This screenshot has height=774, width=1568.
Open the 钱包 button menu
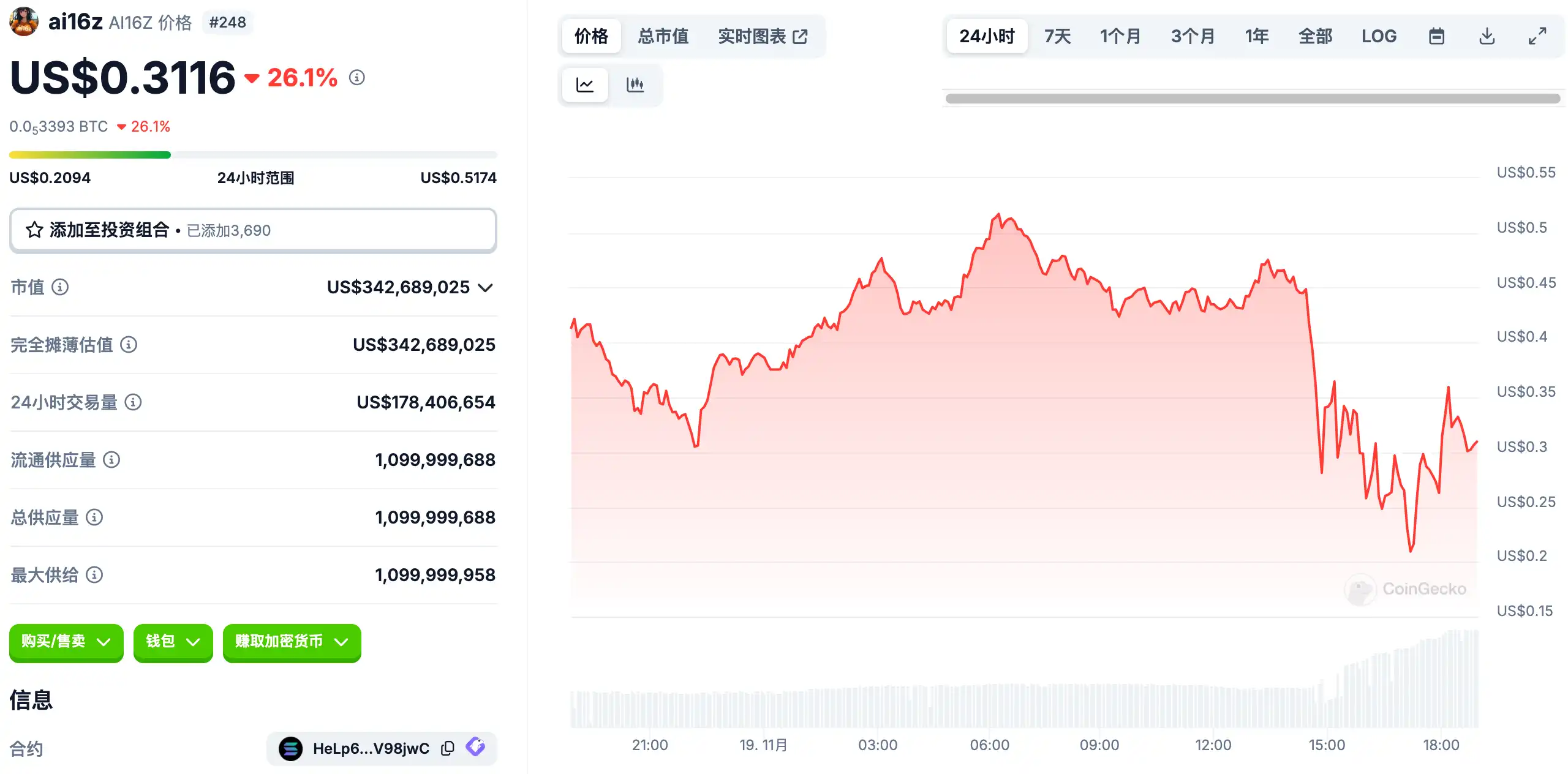point(173,642)
